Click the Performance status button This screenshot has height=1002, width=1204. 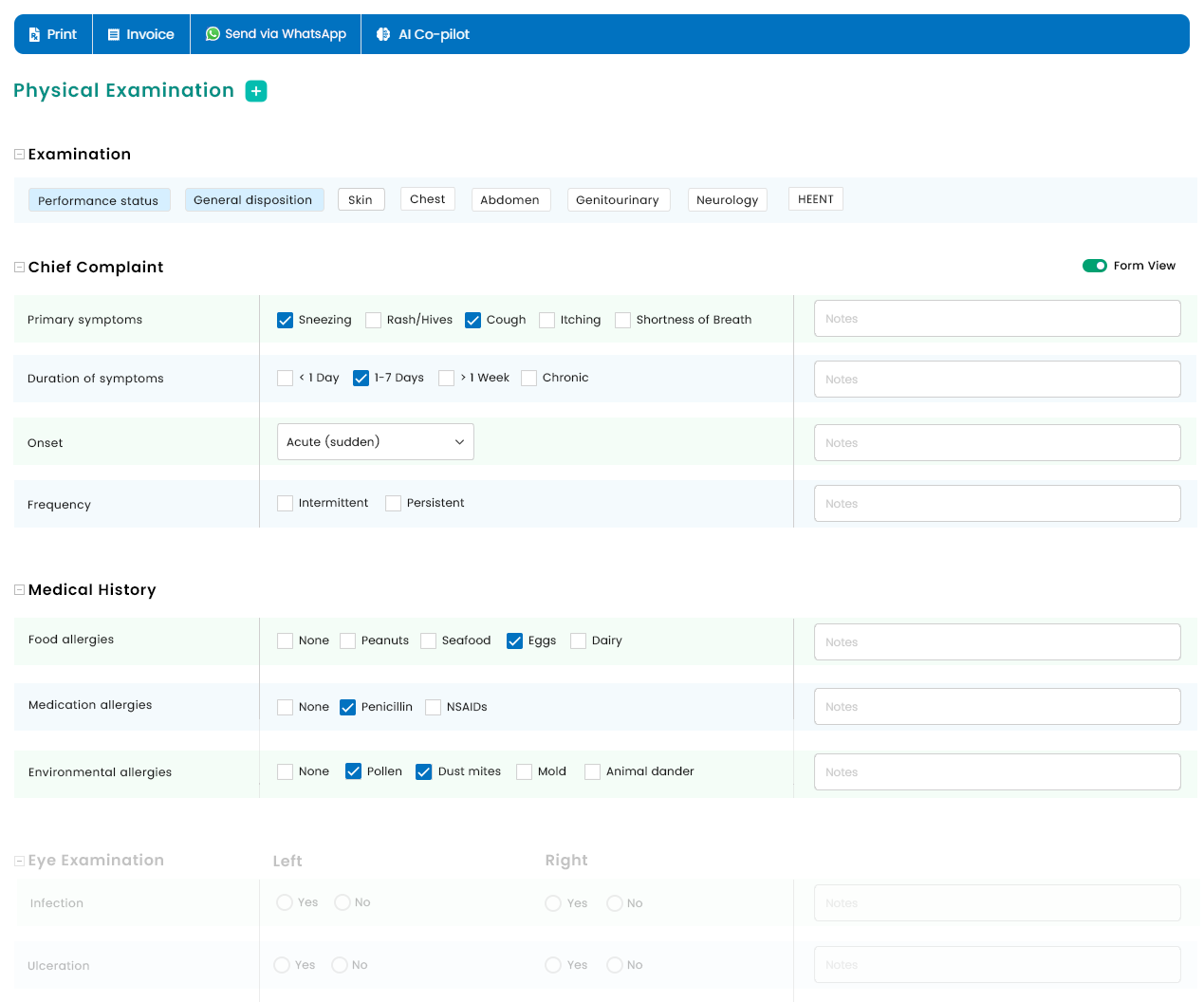coord(99,200)
